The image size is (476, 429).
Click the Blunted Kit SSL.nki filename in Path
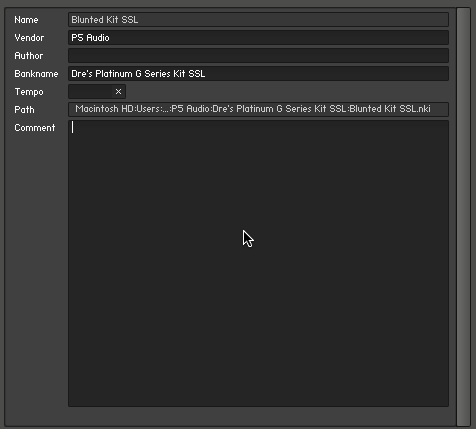click(390, 109)
